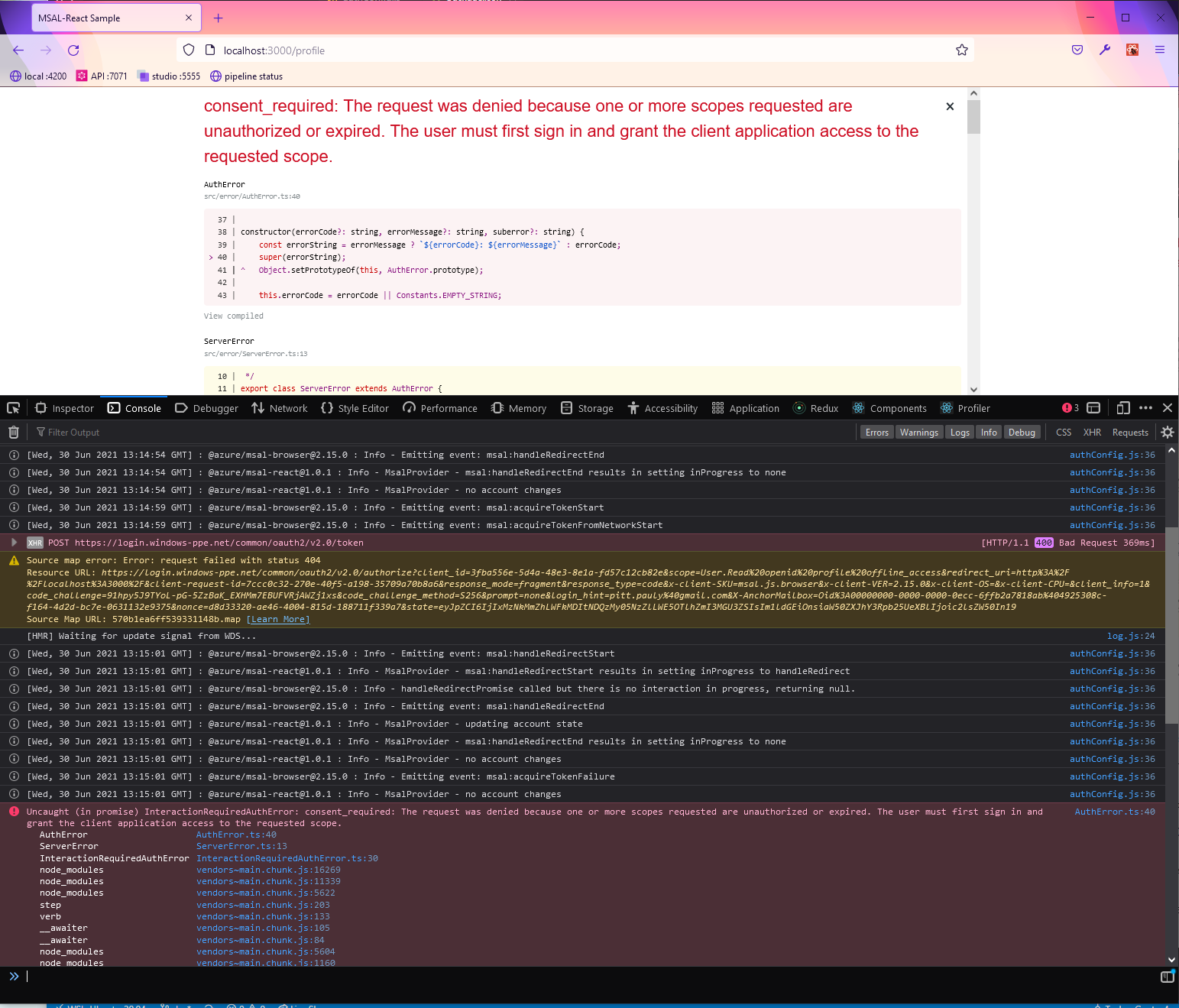Viewport: 1179px width, 1008px height.
Task: Clear the console output with the trash icon
Action: [13, 432]
